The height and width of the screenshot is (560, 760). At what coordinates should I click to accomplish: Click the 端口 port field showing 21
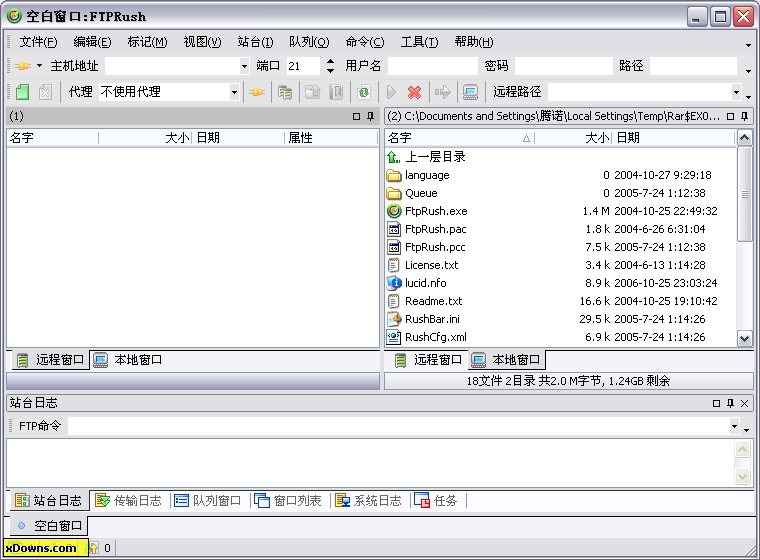[x=303, y=65]
